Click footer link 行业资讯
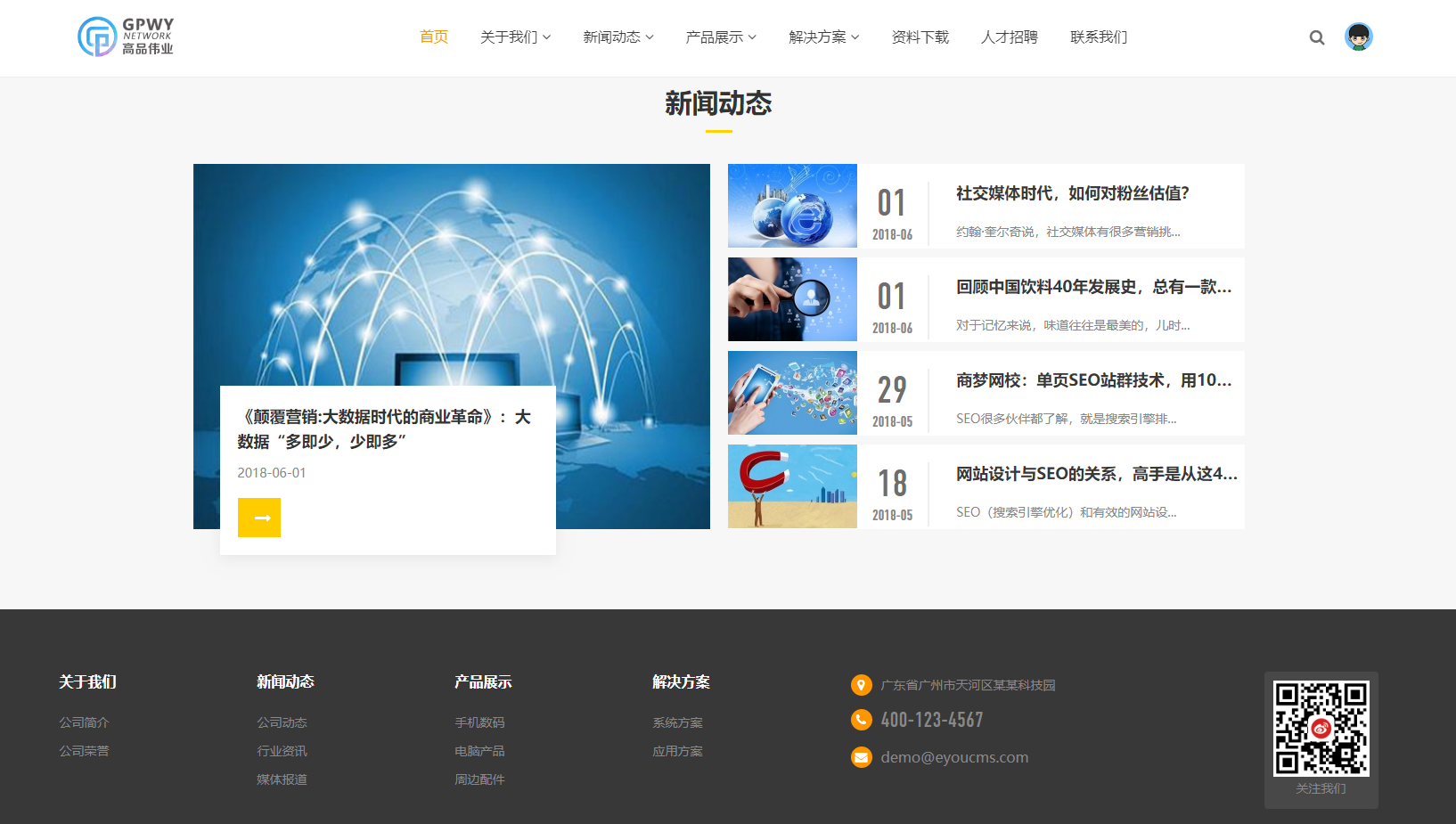The height and width of the screenshot is (824, 1456). click(x=282, y=751)
